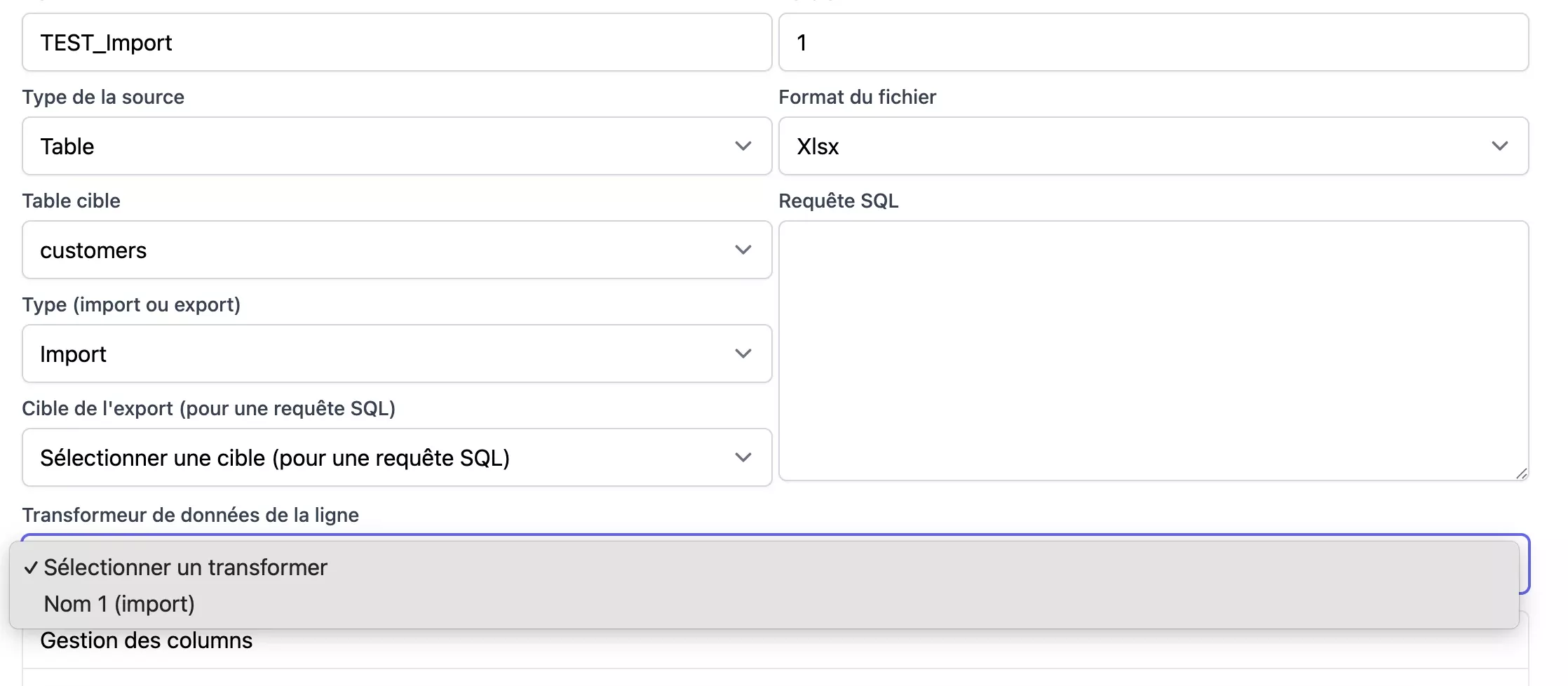Viewport: 1568px width, 686px height.
Task: Click inside the empty Requête SQL textarea
Action: pyautogui.click(x=1153, y=351)
